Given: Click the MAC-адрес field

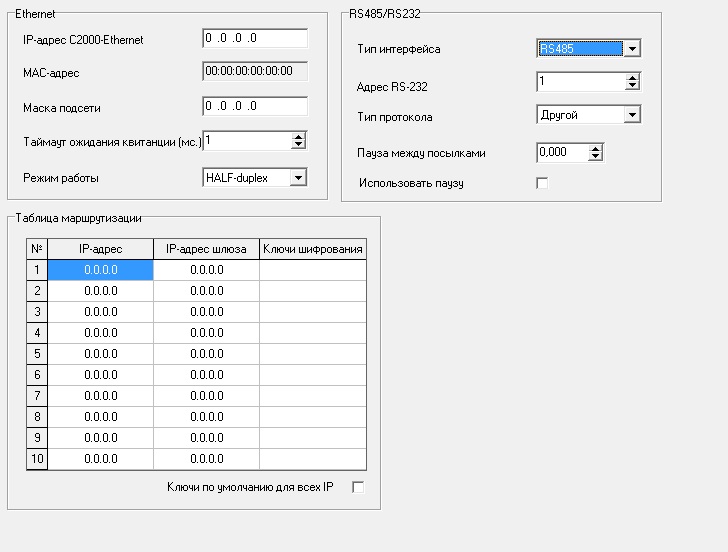Looking at the screenshot, I should coord(255,72).
